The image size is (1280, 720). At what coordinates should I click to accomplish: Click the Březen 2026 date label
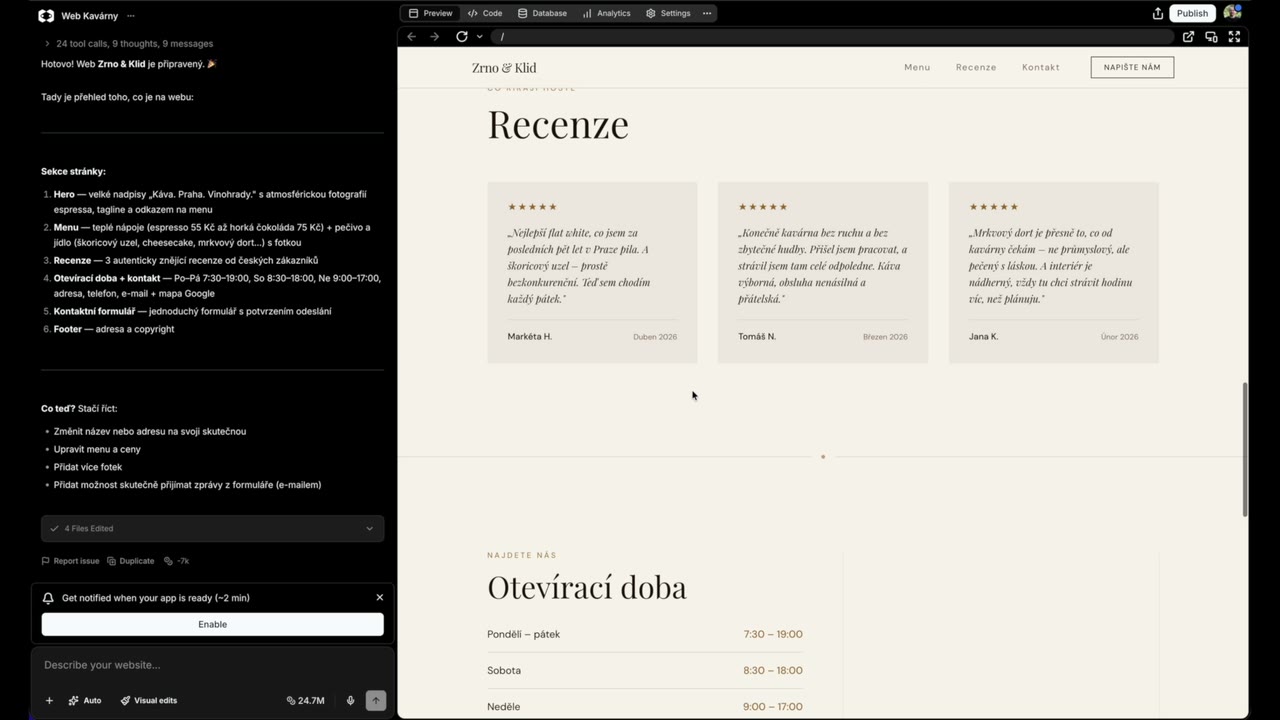pos(885,337)
